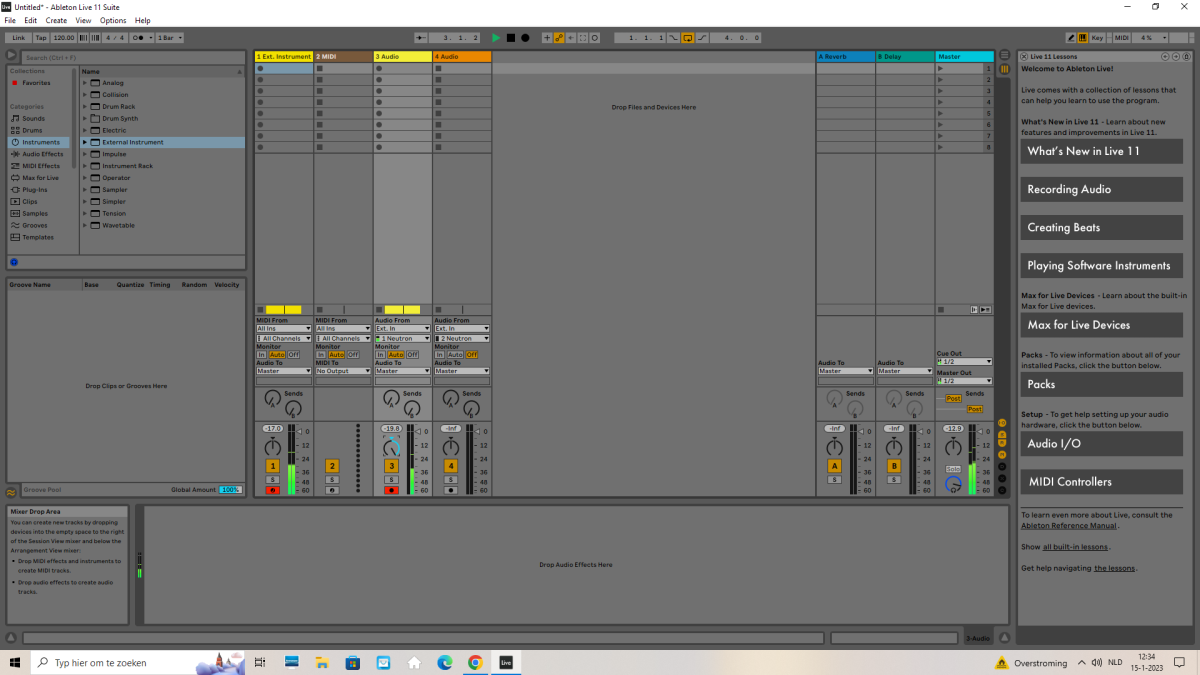Open the Recording Audio lesson
Viewport: 1200px width, 675px height.
1101,189
